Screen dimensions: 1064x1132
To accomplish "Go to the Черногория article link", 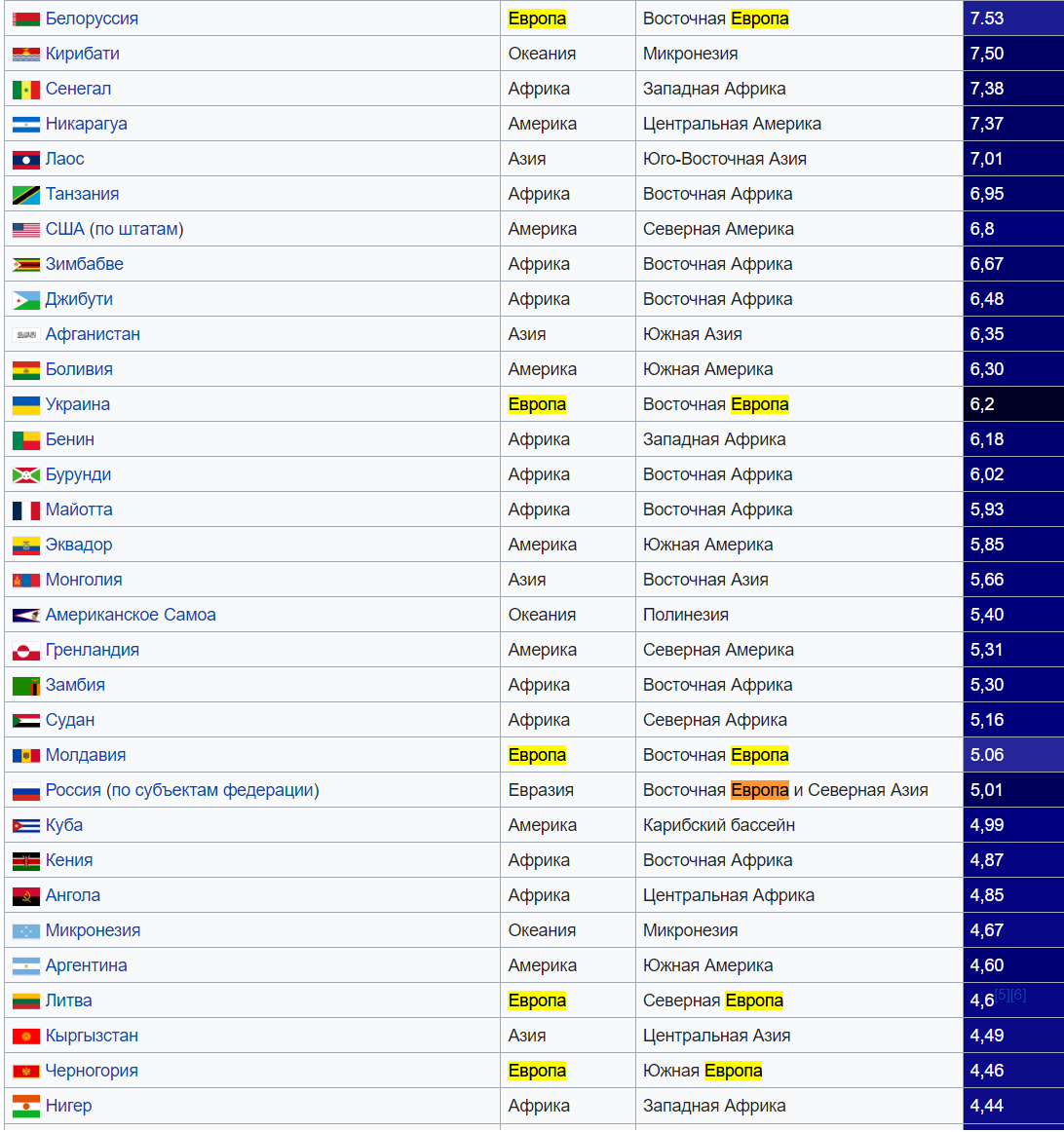I will pos(92,1071).
